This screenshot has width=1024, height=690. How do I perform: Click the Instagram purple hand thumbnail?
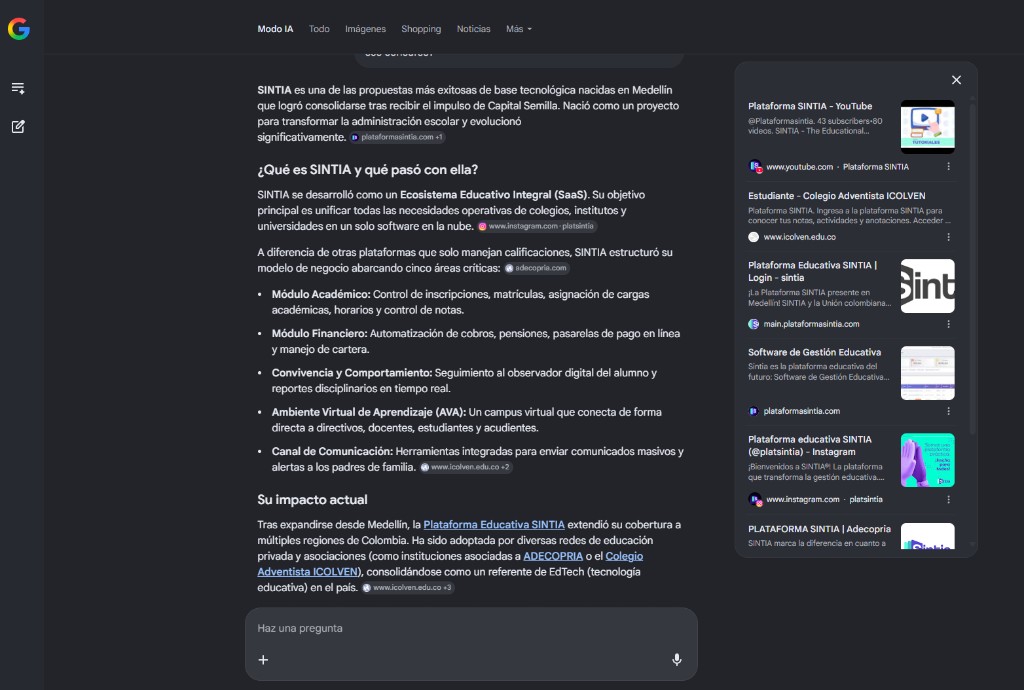pyautogui.click(x=927, y=460)
